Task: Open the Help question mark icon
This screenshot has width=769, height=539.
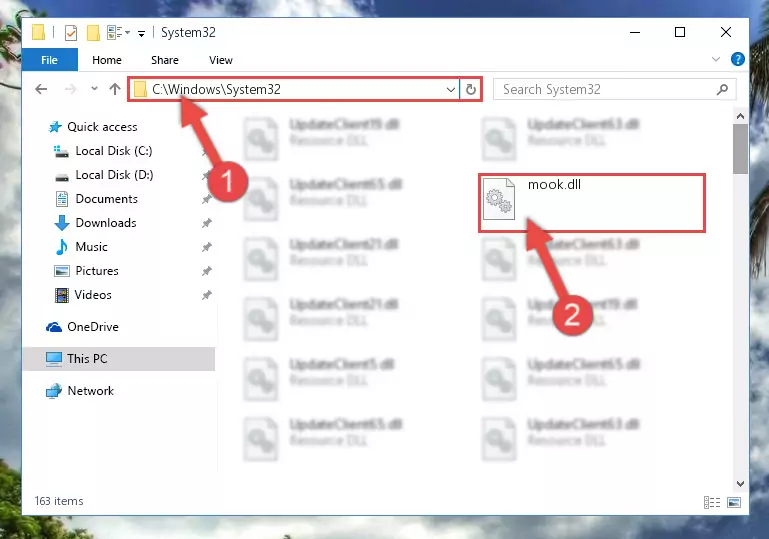Action: click(x=737, y=59)
